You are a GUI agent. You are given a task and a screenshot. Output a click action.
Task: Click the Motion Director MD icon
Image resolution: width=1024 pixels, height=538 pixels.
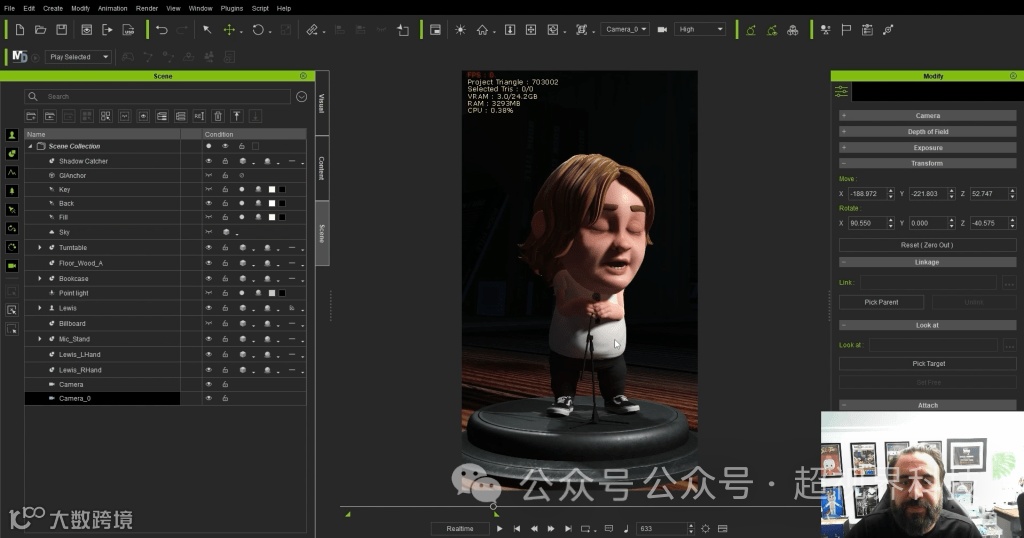(20, 57)
